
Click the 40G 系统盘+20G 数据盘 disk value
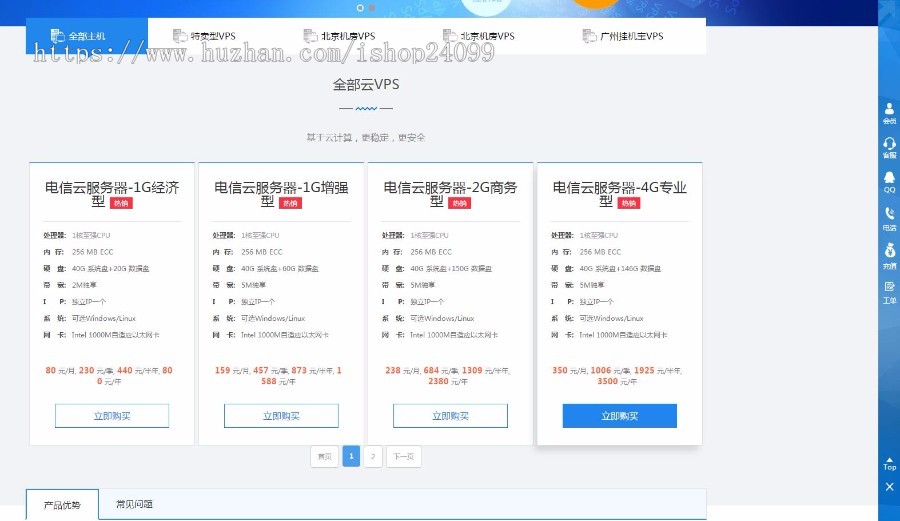tap(111, 269)
